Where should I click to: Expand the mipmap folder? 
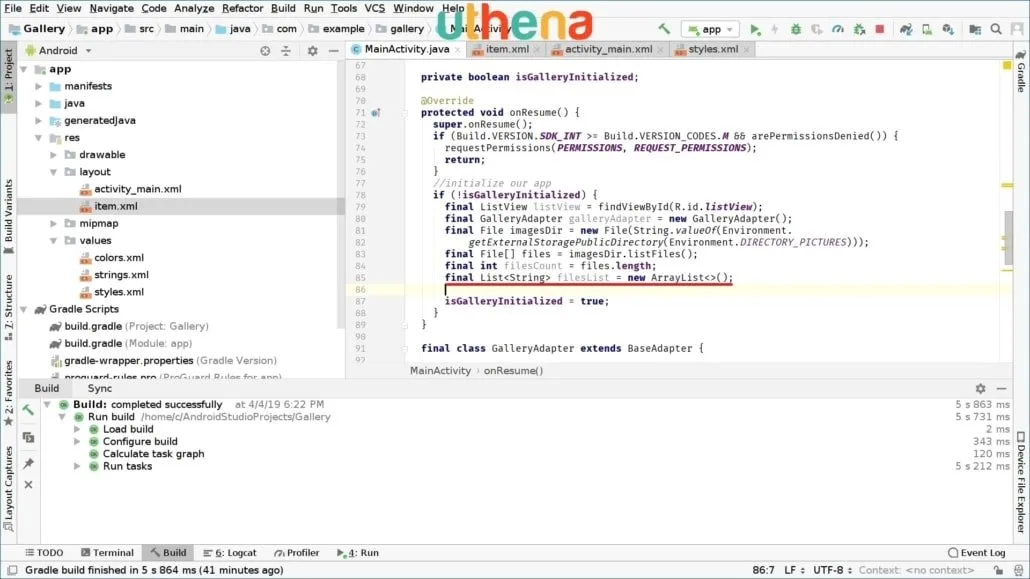coord(54,223)
